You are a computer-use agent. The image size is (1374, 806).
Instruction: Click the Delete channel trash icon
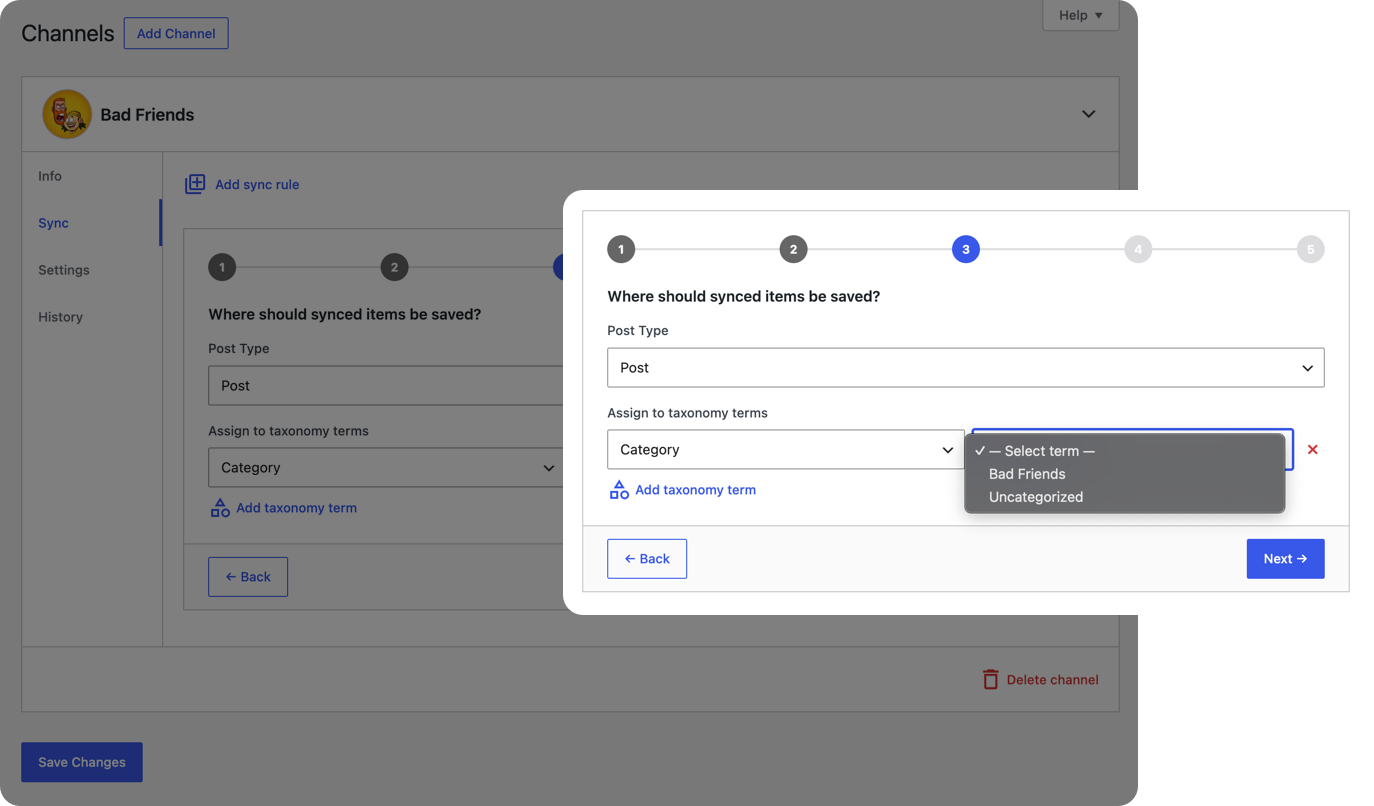click(x=991, y=679)
